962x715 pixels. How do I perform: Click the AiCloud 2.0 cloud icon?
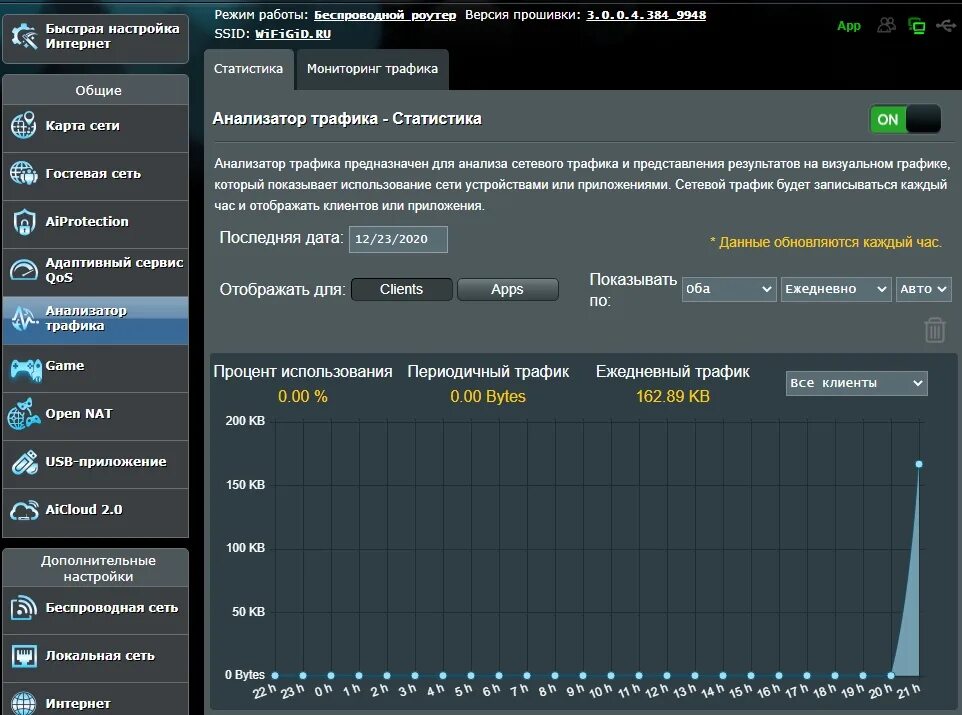(25, 510)
